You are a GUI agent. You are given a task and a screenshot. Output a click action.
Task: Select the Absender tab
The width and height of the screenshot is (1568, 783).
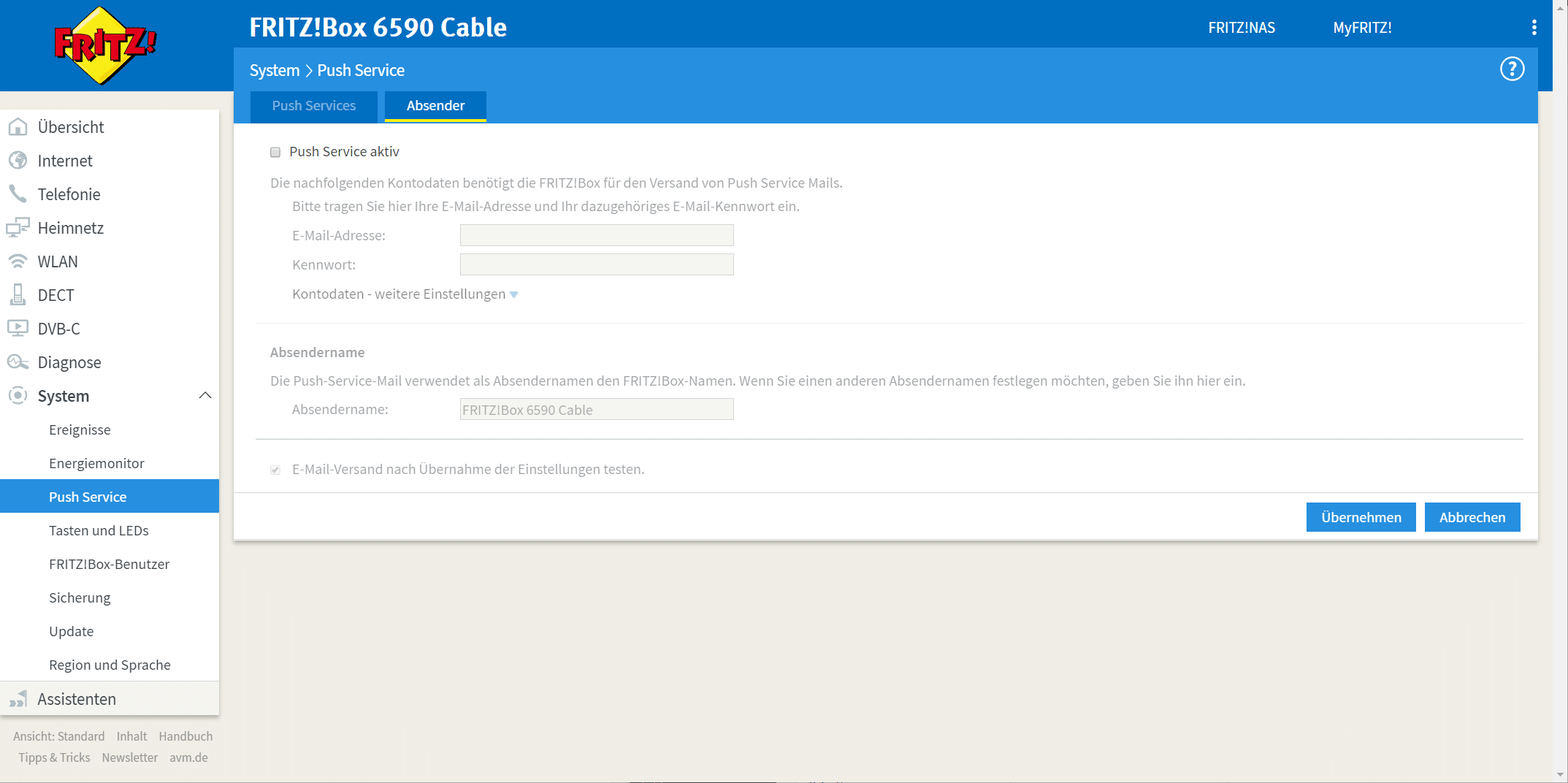[435, 106]
